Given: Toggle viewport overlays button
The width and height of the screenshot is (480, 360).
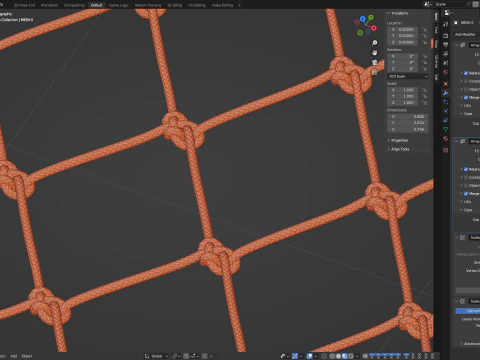Looking at the screenshot, I should coord(309,356).
